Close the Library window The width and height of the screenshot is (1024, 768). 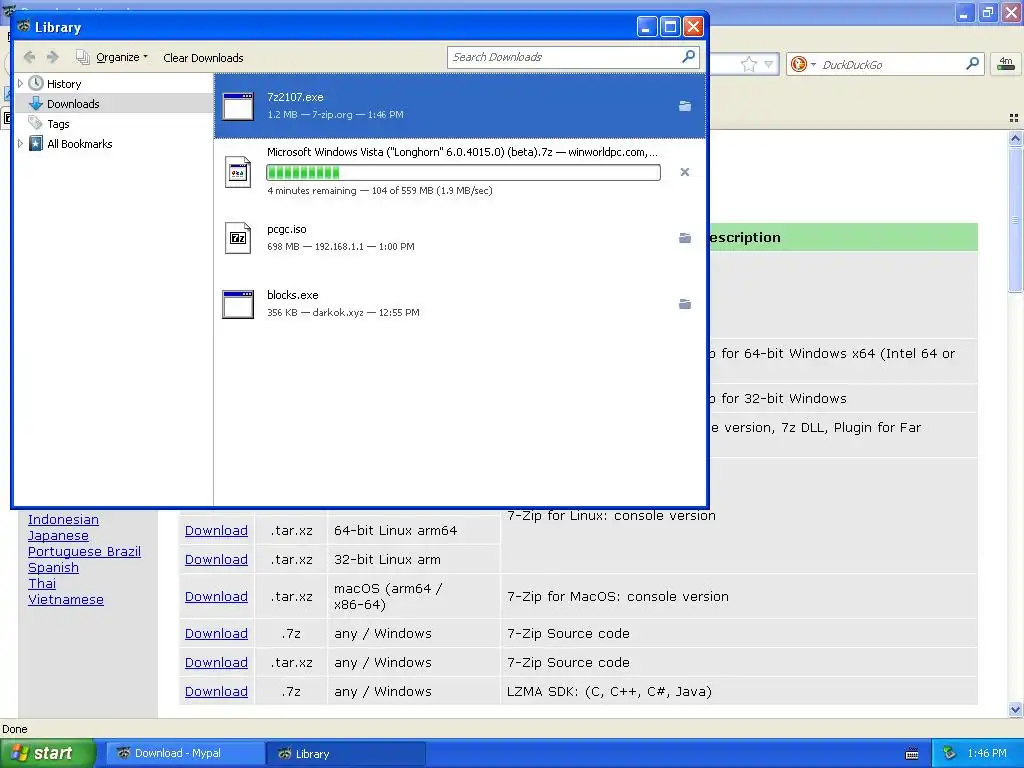point(693,27)
